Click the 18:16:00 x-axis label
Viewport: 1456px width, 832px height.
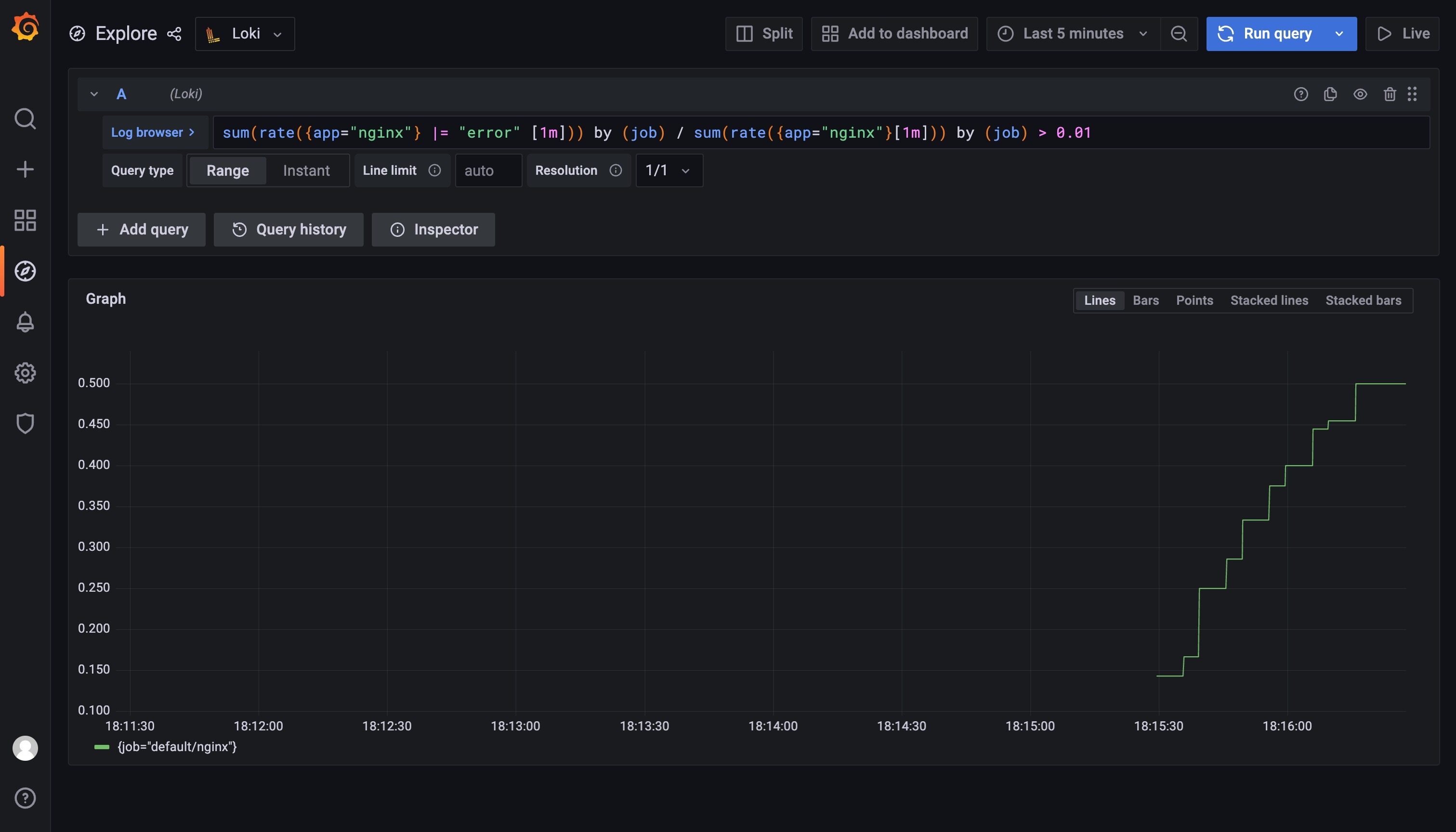coord(1287,726)
